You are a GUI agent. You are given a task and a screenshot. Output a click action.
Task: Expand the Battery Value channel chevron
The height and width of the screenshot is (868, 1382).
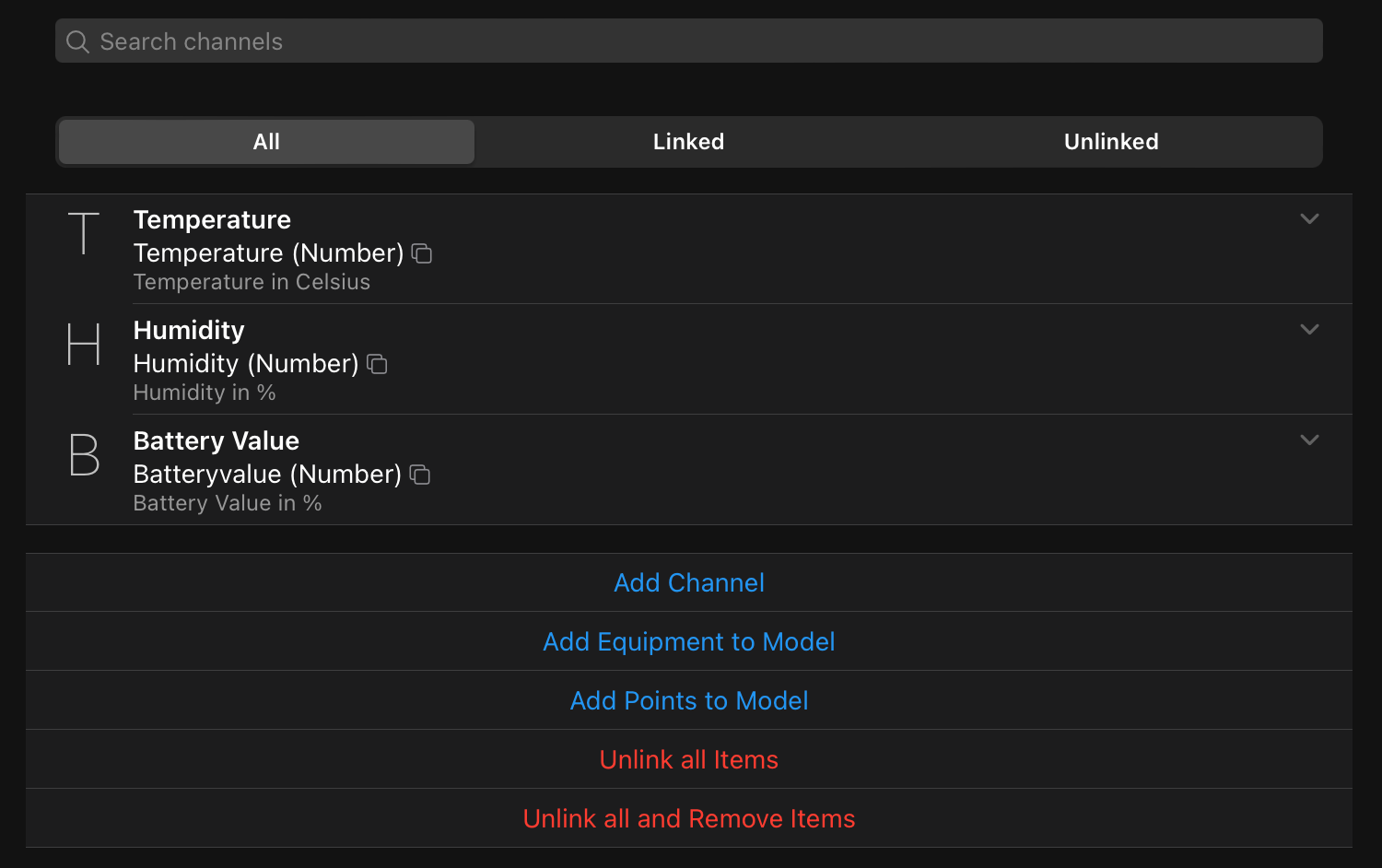coord(1309,440)
